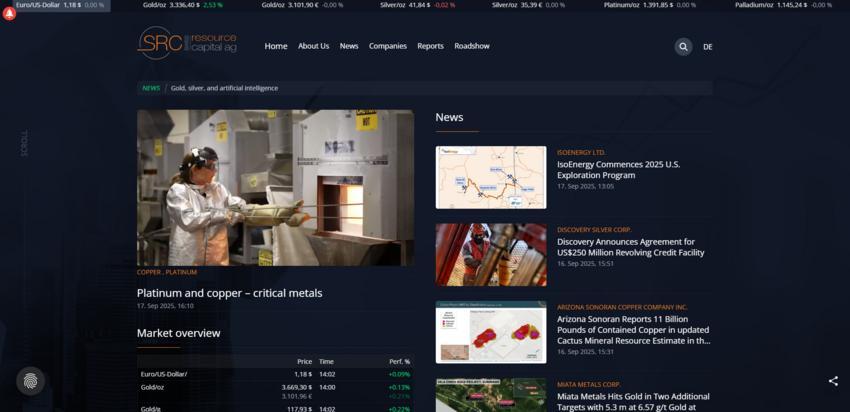Click the News section heading
Screen dimensions: 850x412
point(449,117)
